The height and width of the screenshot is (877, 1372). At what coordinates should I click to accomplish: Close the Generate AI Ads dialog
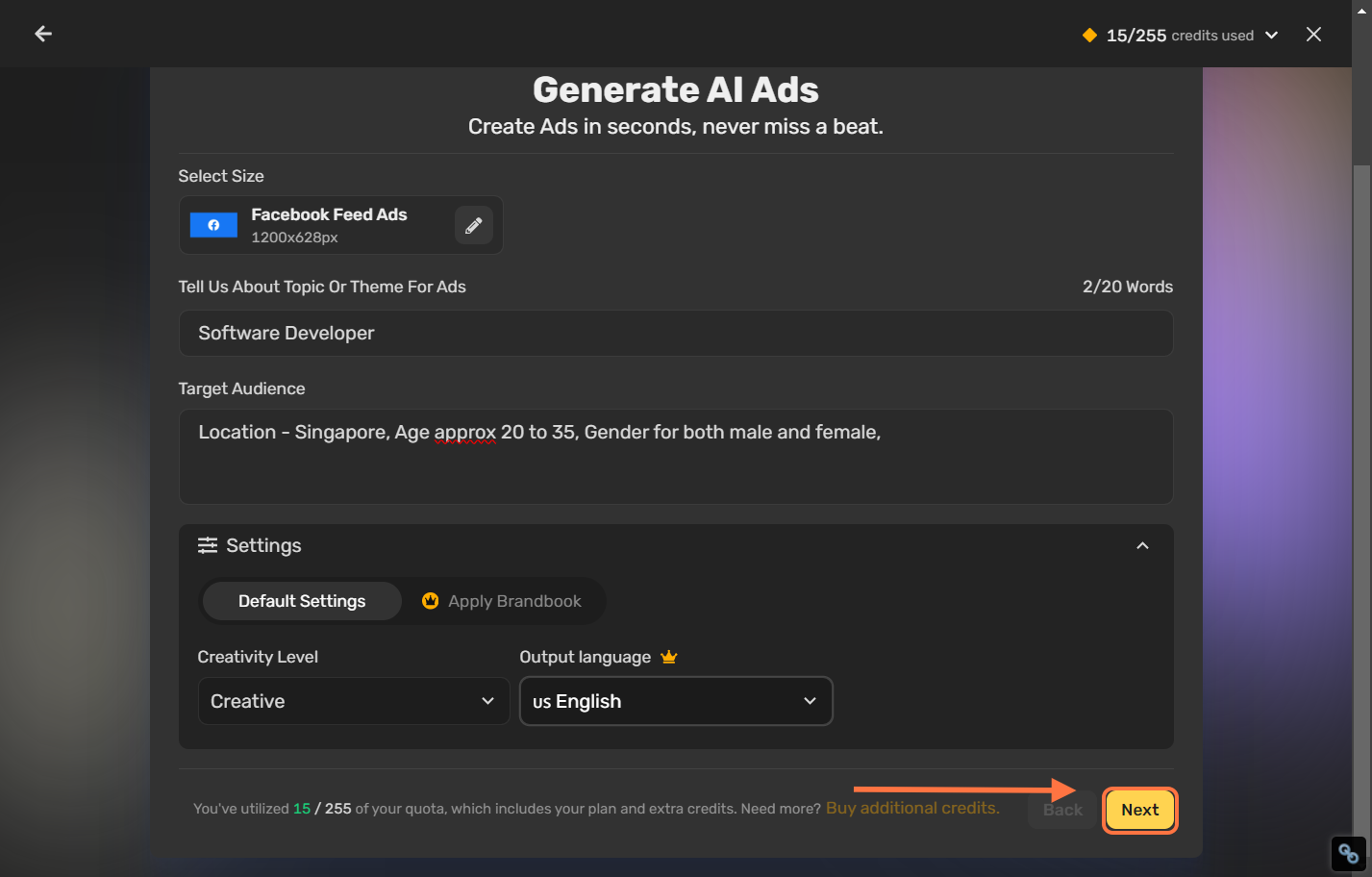[1313, 35]
